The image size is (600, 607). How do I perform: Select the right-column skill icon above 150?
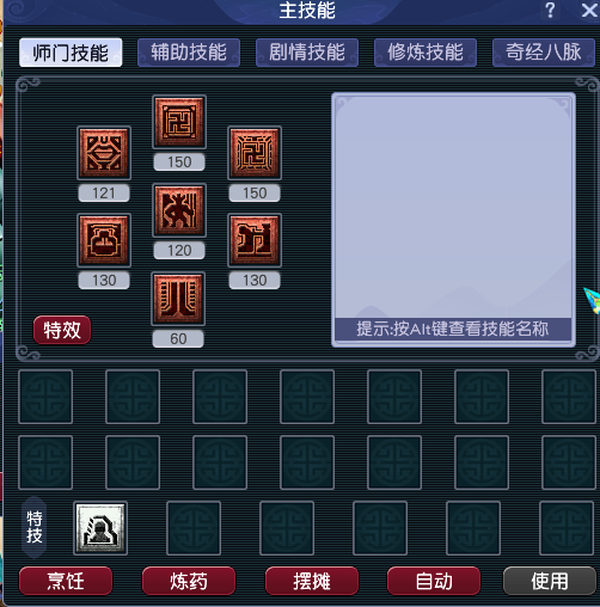click(x=254, y=153)
